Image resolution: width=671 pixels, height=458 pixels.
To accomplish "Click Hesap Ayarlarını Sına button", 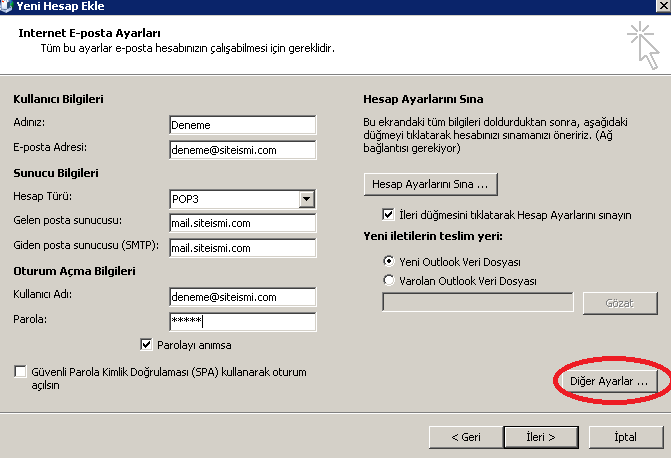I will point(431,184).
